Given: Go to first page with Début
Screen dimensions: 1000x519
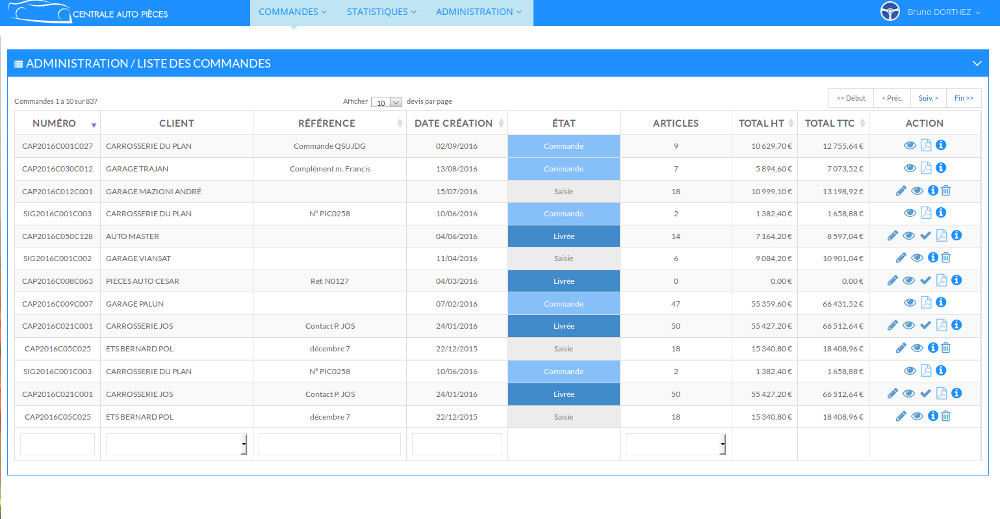Looking at the screenshot, I should pos(851,98).
